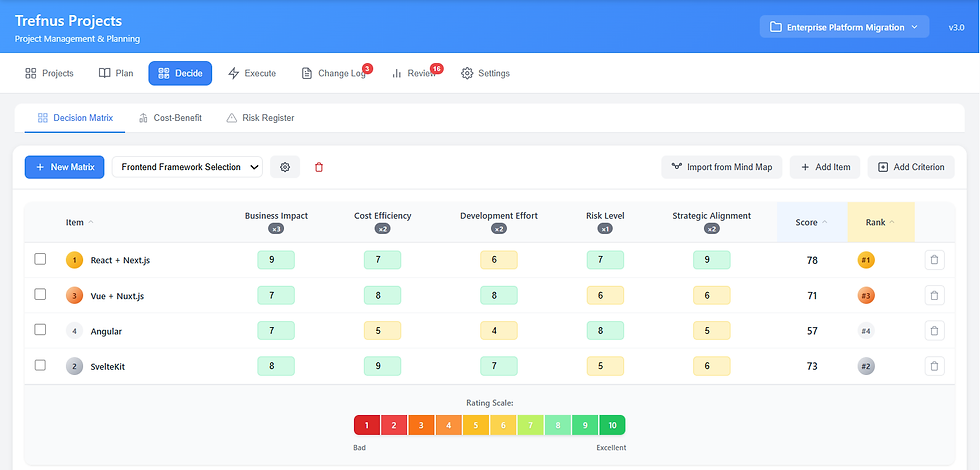Open the Frontend Framework Selection matrix dropdown

(188, 167)
